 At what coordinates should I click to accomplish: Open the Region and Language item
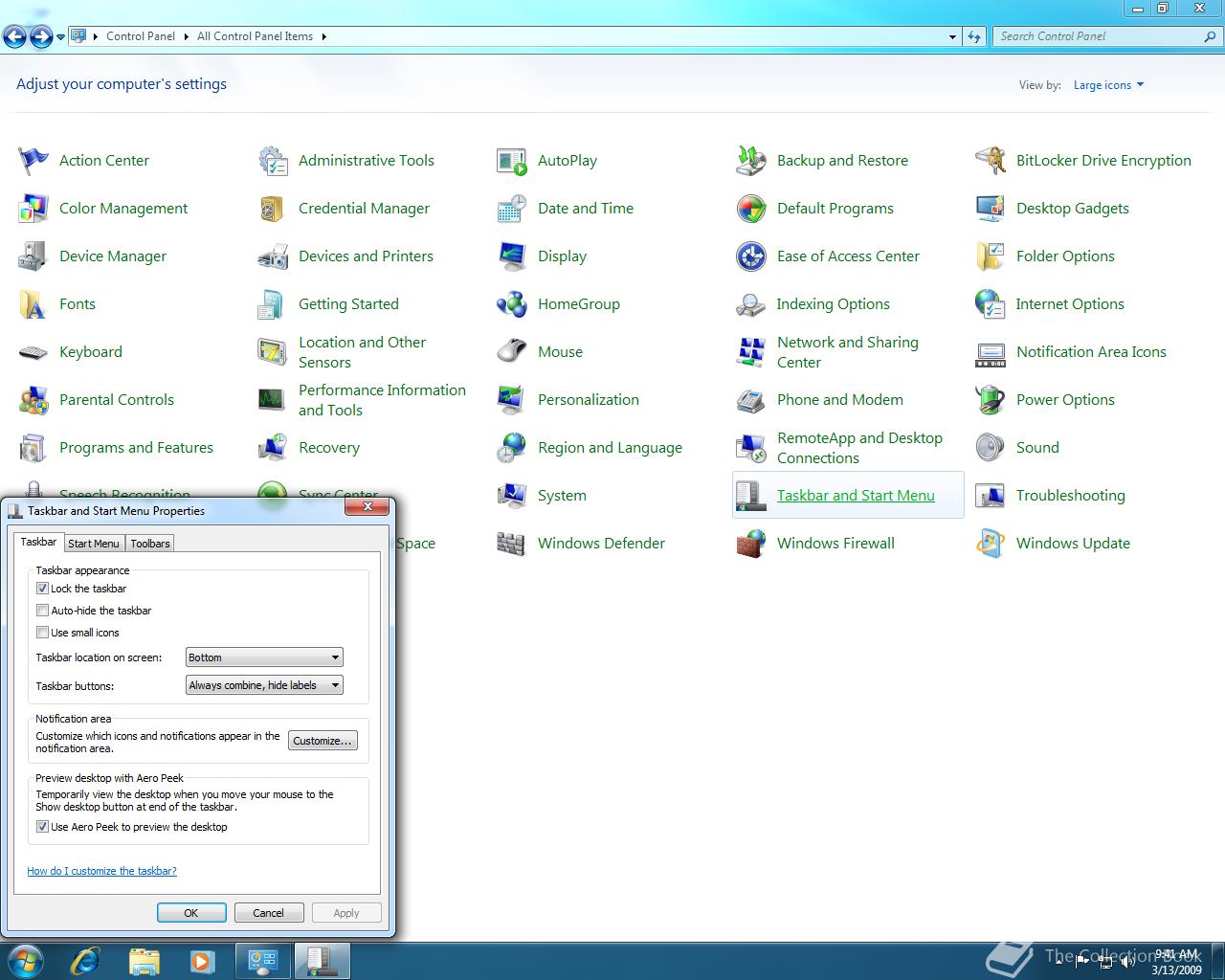pos(590,448)
